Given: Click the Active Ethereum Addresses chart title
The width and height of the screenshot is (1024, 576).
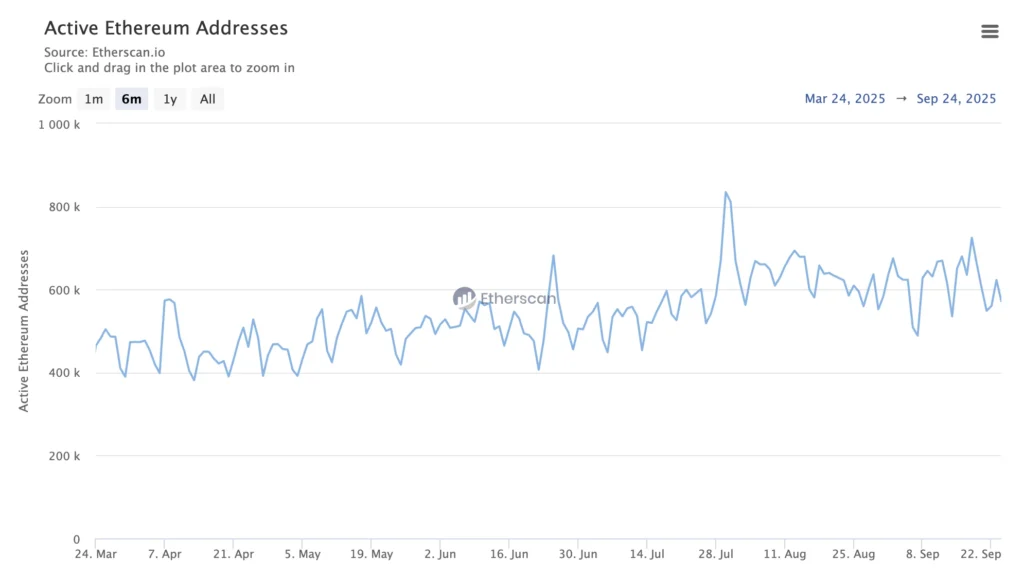Looking at the screenshot, I should click(x=166, y=28).
